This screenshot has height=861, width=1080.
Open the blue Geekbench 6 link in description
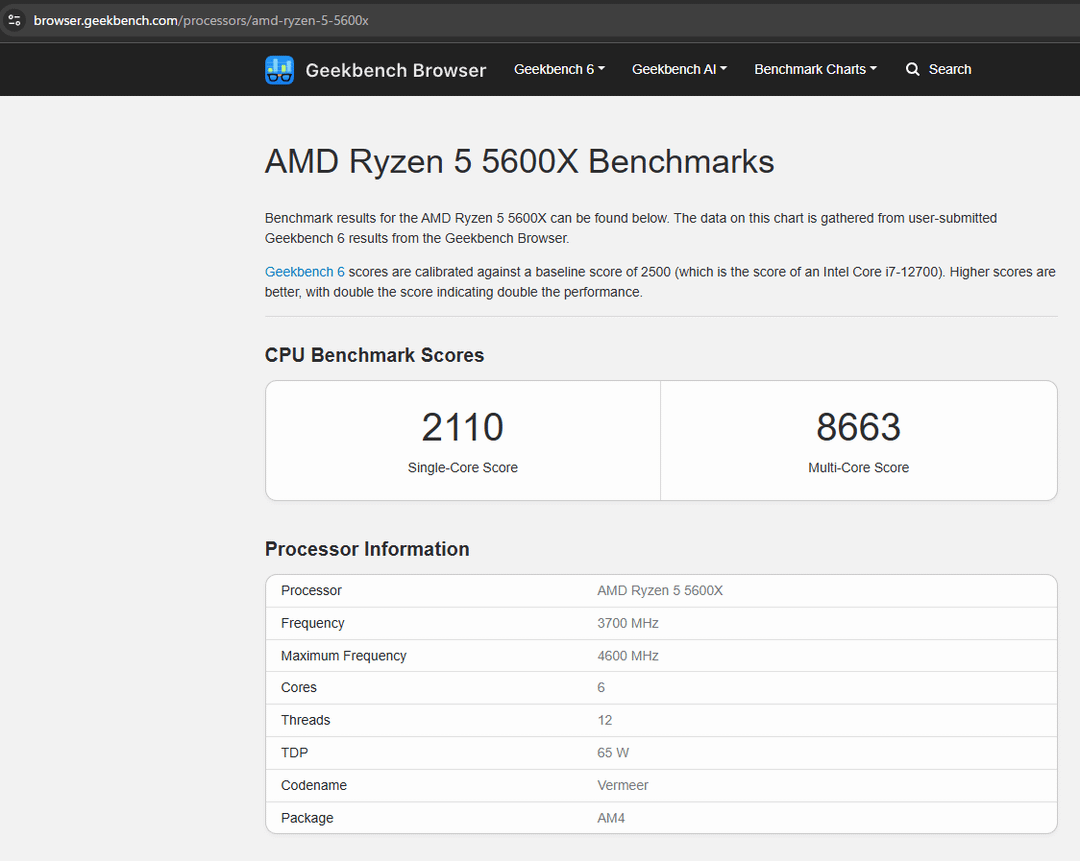[304, 272]
